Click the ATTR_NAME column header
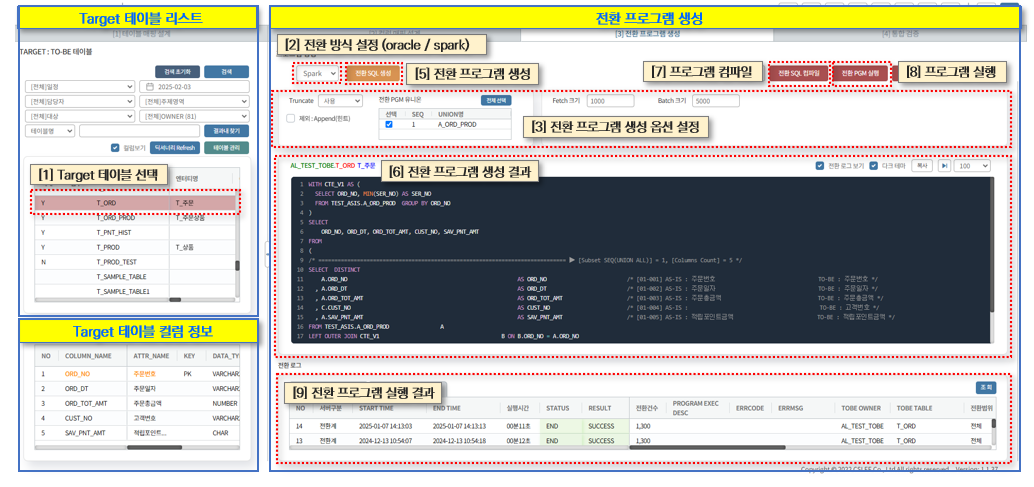Screen dimensions: 1034x487 (x=152, y=356)
